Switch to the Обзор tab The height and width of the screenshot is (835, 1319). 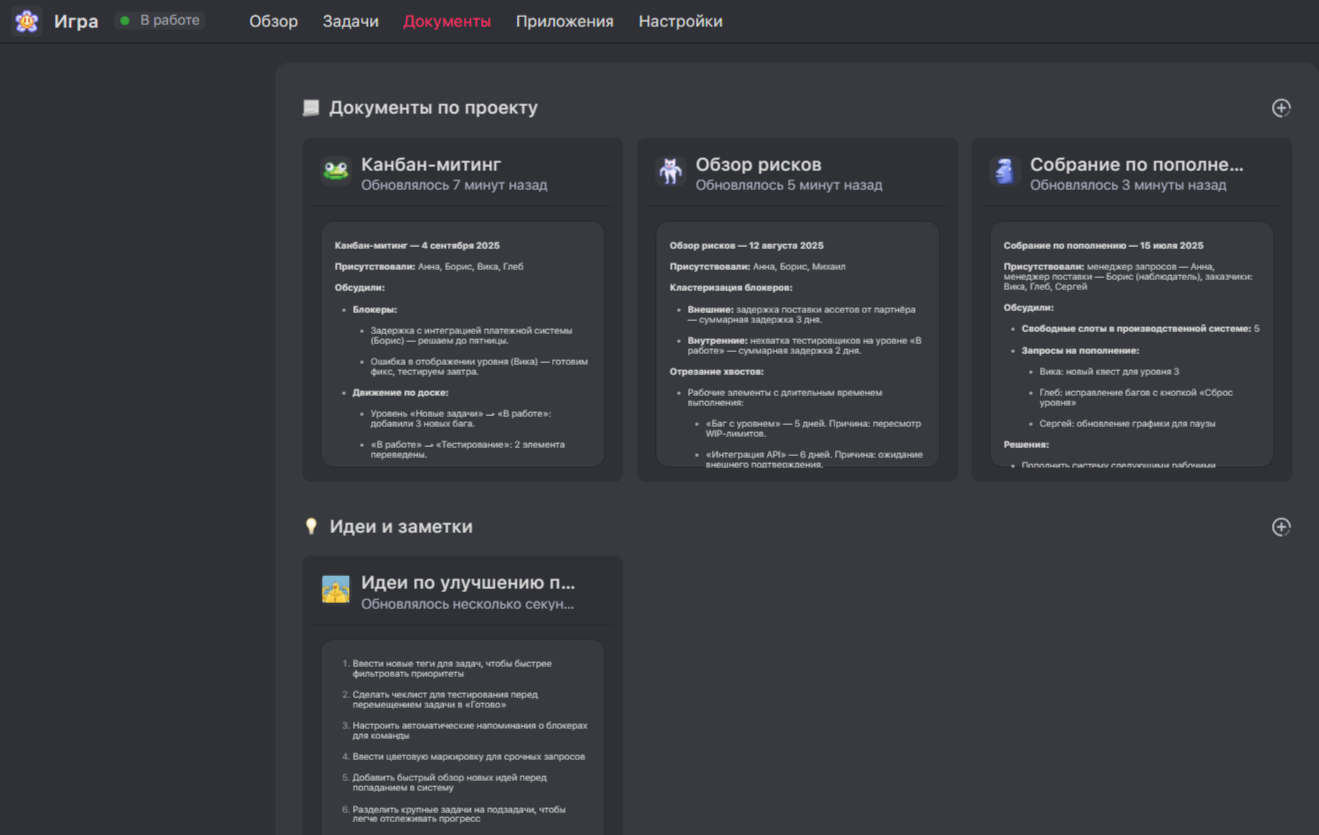(x=273, y=21)
